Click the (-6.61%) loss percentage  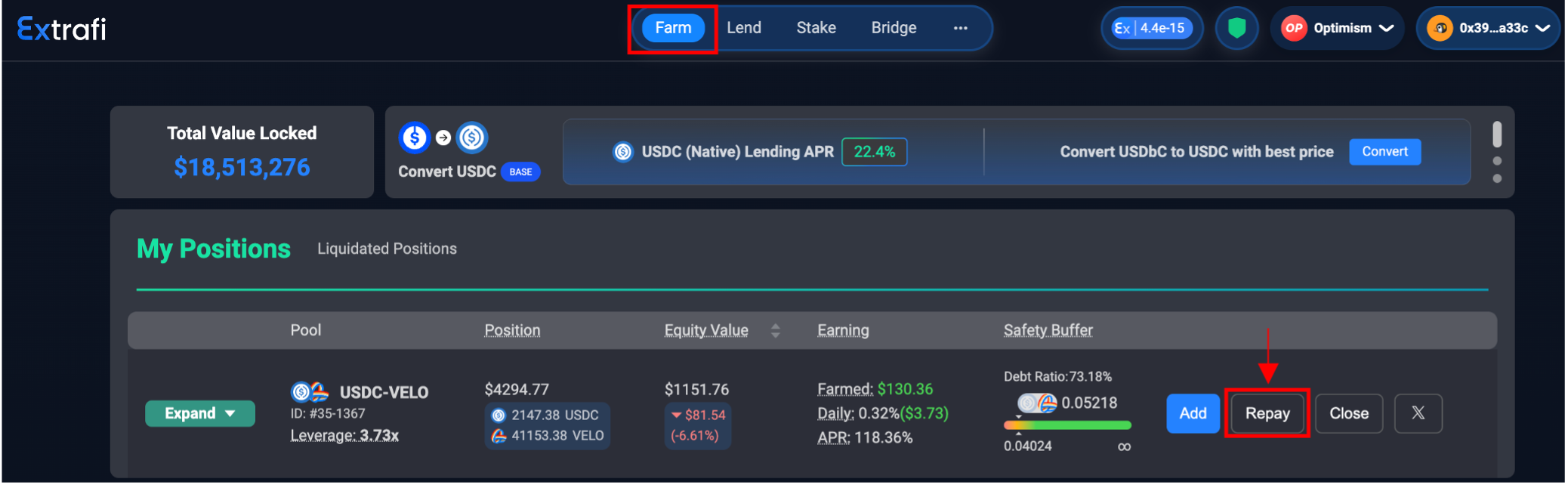695,436
